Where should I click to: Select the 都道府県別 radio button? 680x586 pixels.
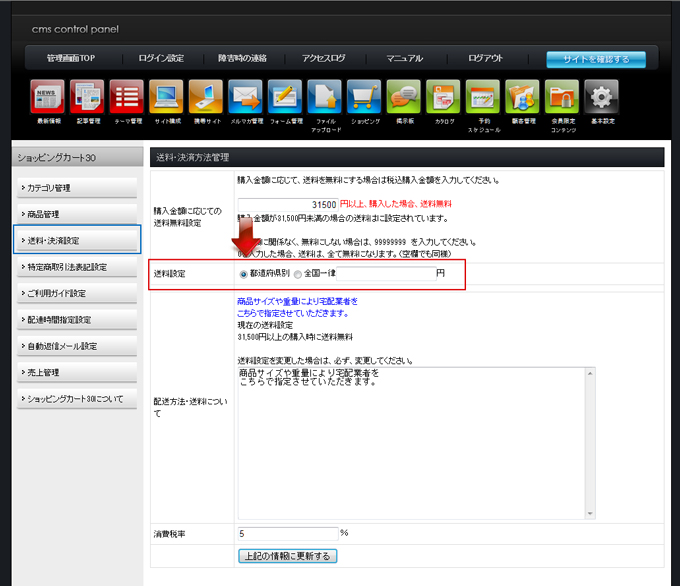[x=245, y=274]
